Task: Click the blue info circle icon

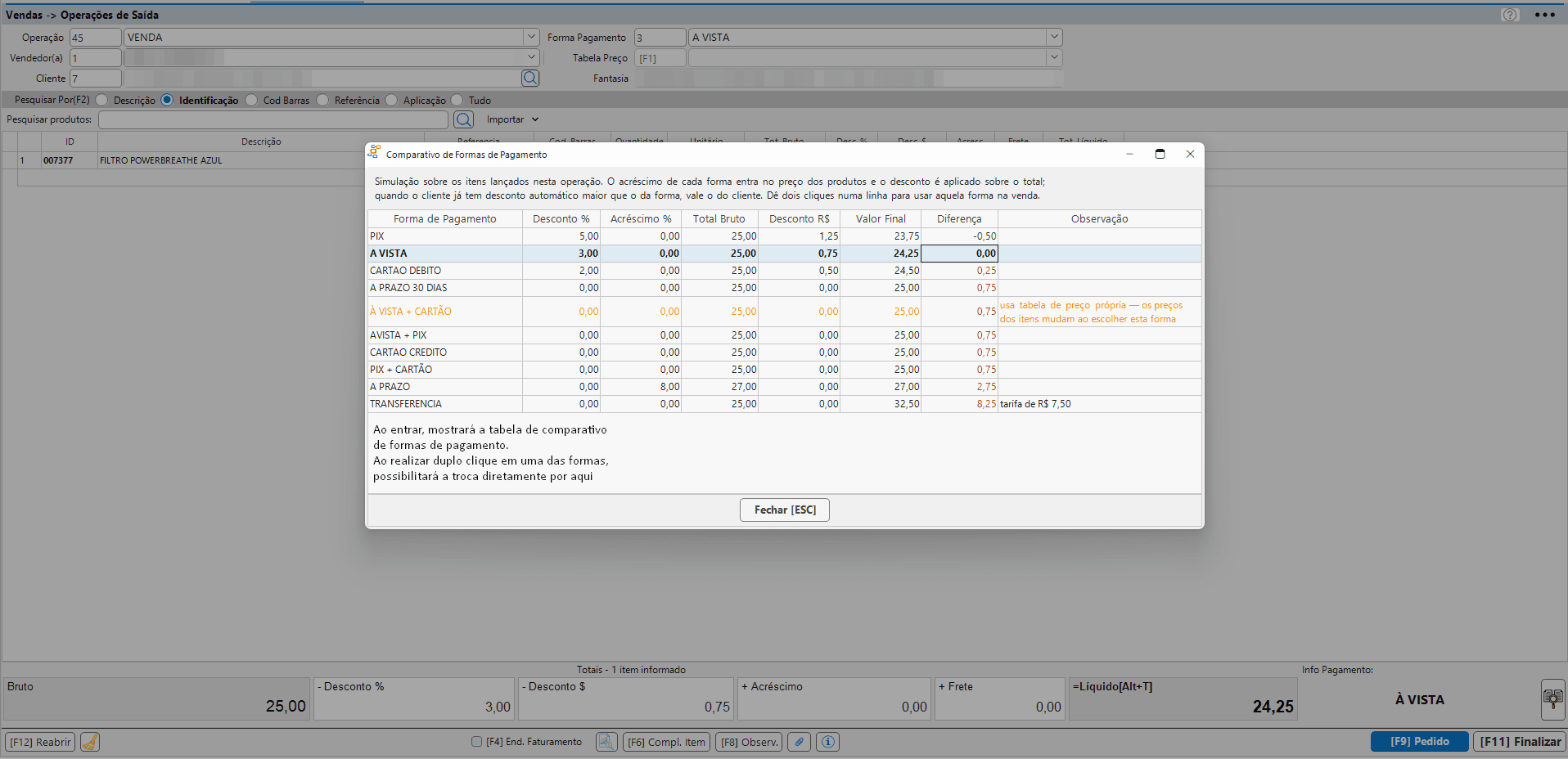Action: click(828, 742)
